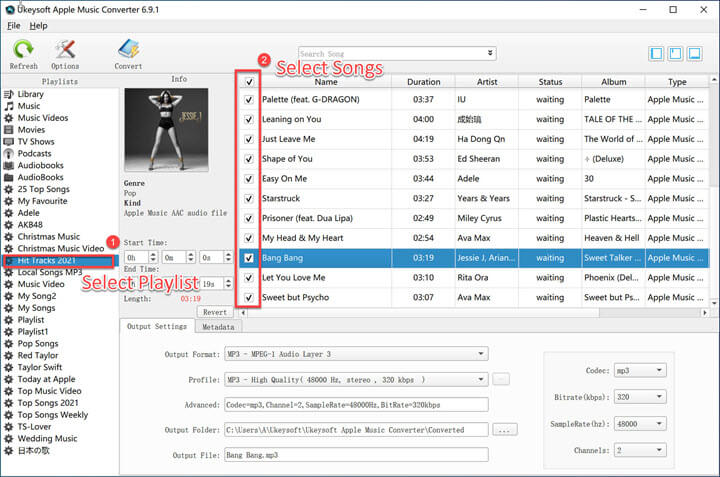Open the Audiobooks sidebar item
This screenshot has height=477, width=720.
40,166
